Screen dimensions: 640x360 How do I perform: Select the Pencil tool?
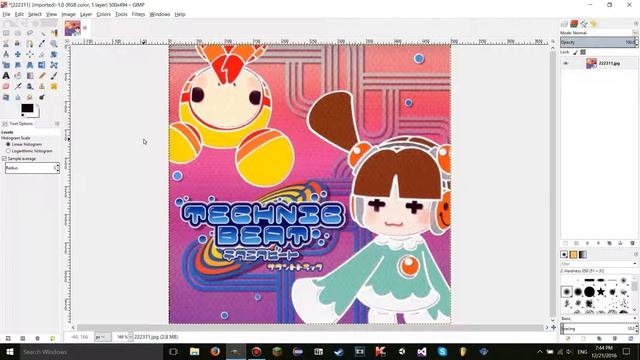pos(42,76)
